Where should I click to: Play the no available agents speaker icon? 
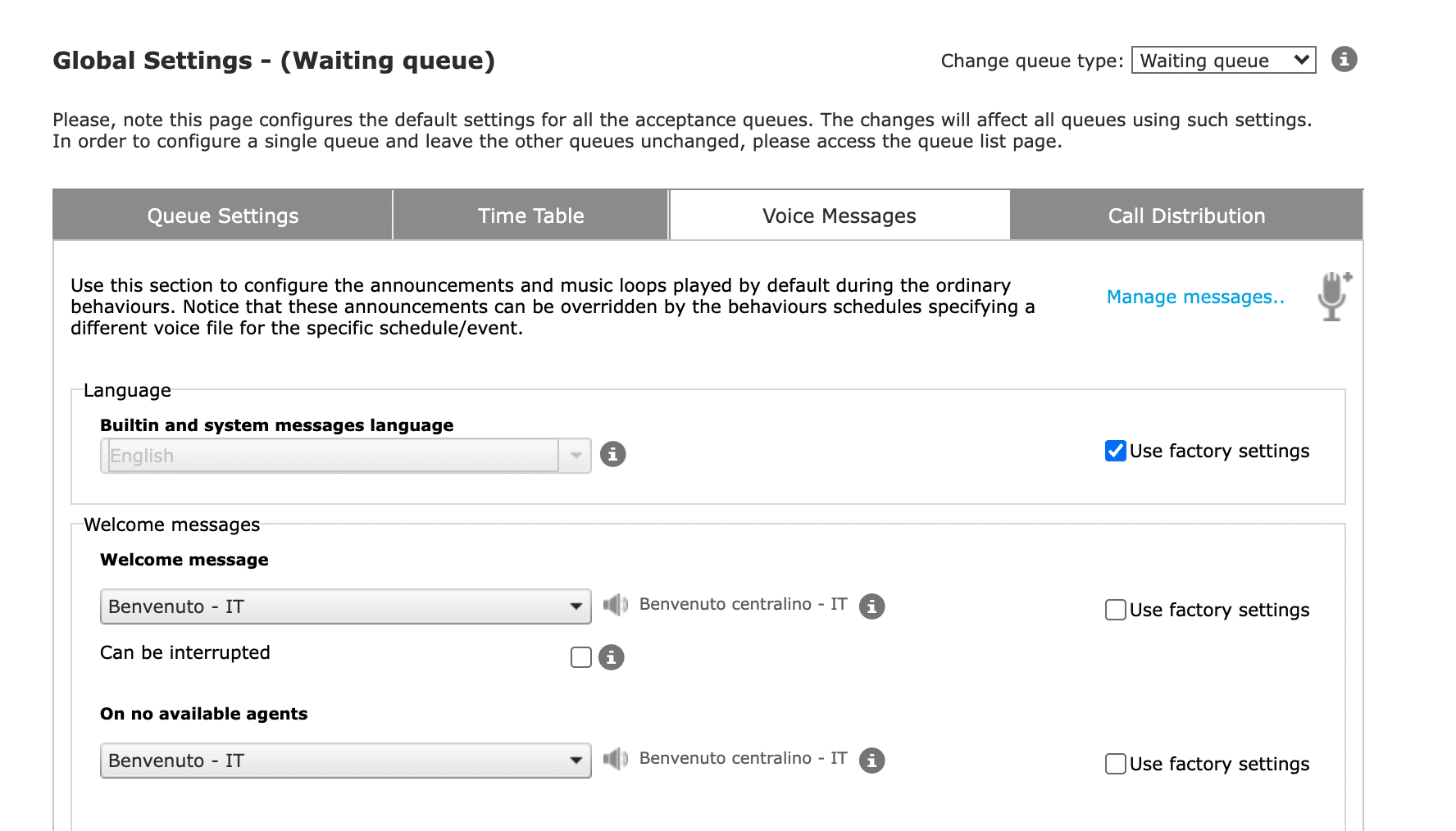(x=615, y=760)
